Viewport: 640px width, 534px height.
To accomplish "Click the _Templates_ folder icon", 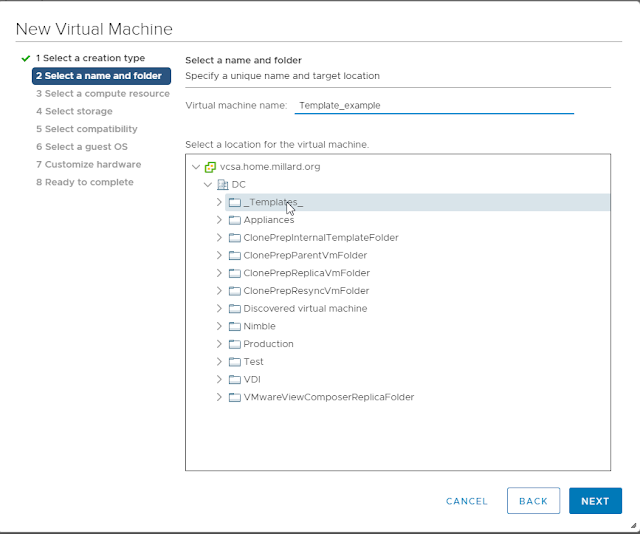I will pos(235,202).
